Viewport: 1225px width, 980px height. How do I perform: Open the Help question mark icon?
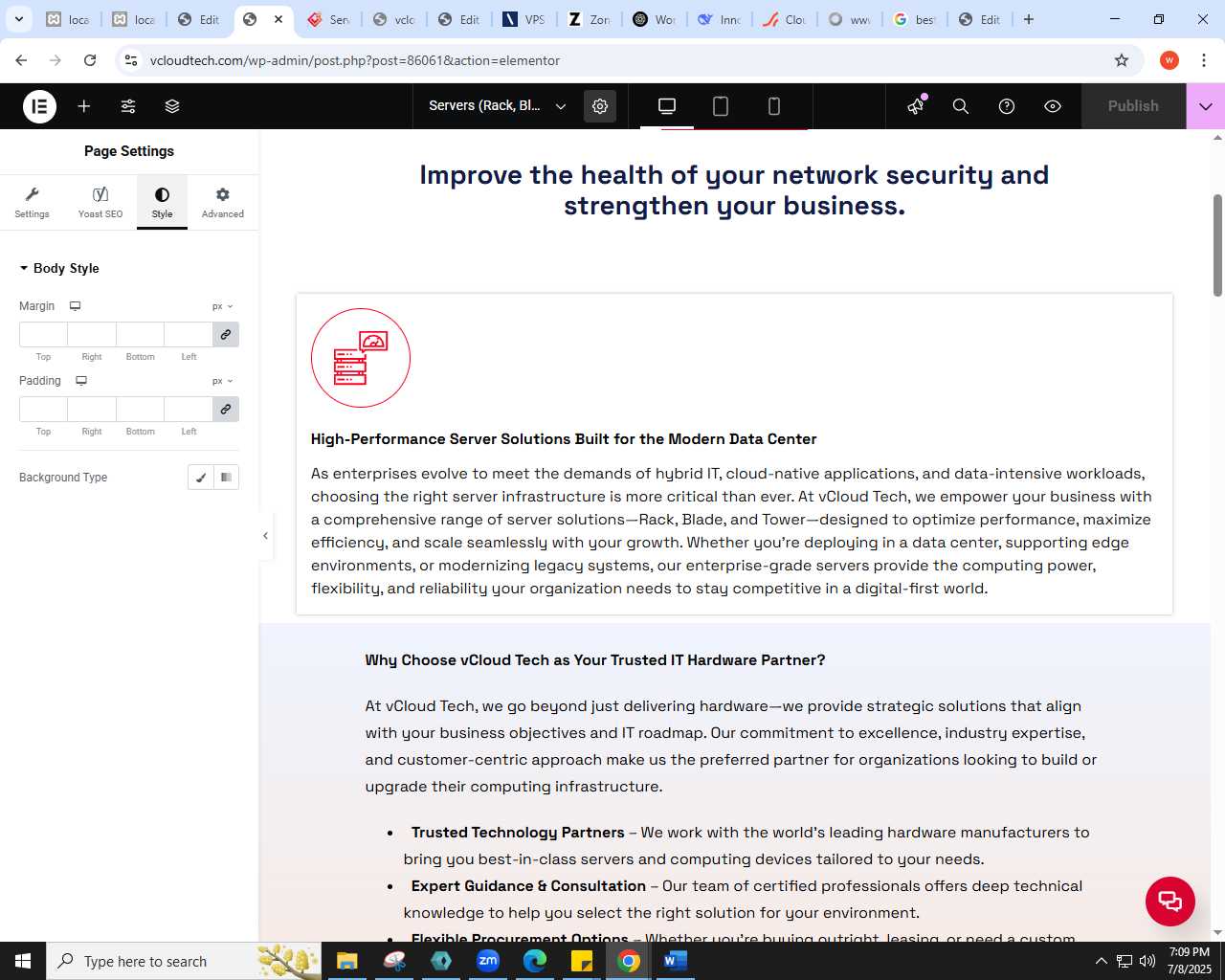coord(1007,106)
